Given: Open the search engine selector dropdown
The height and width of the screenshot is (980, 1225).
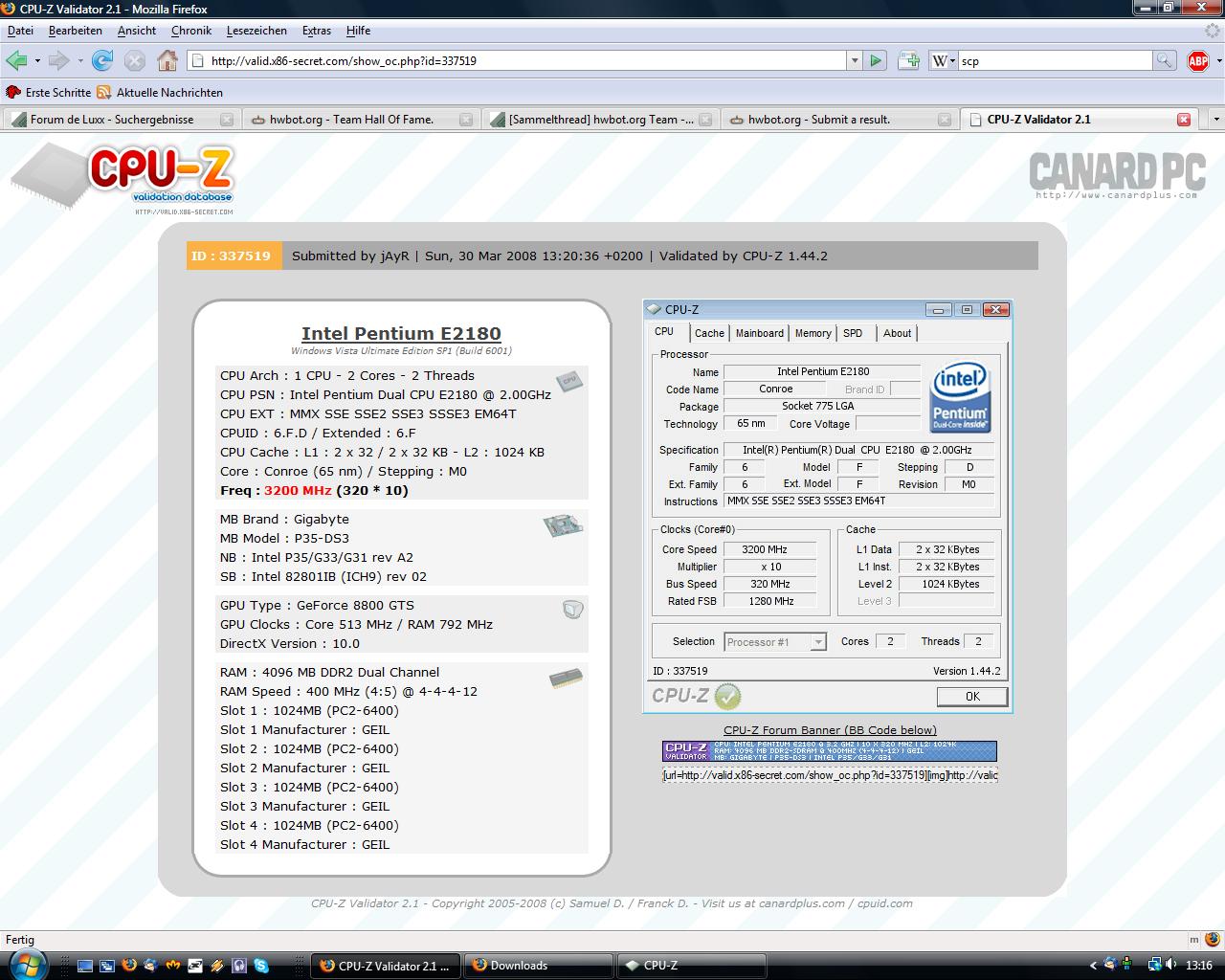Looking at the screenshot, I should pyautogui.click(x=943, y=60).
